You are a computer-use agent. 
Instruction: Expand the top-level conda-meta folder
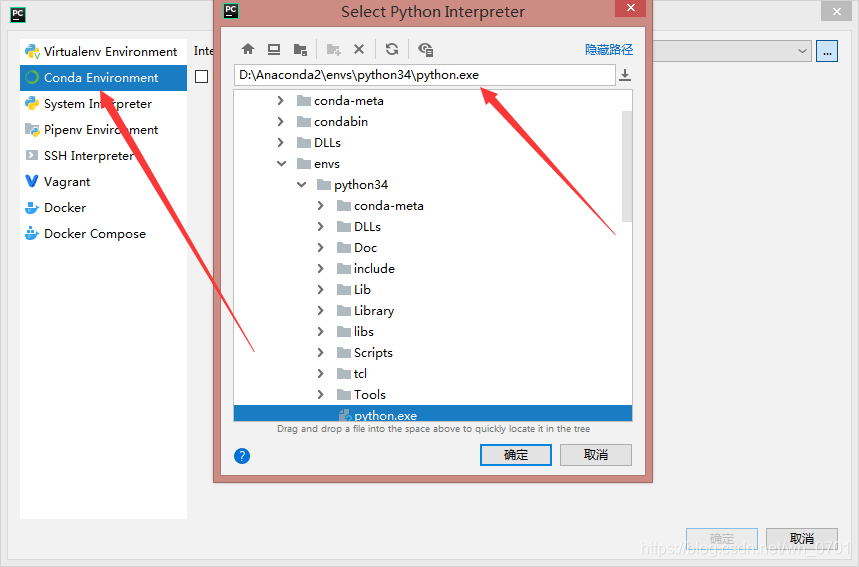pyautogui.click(x=280, y=101)
